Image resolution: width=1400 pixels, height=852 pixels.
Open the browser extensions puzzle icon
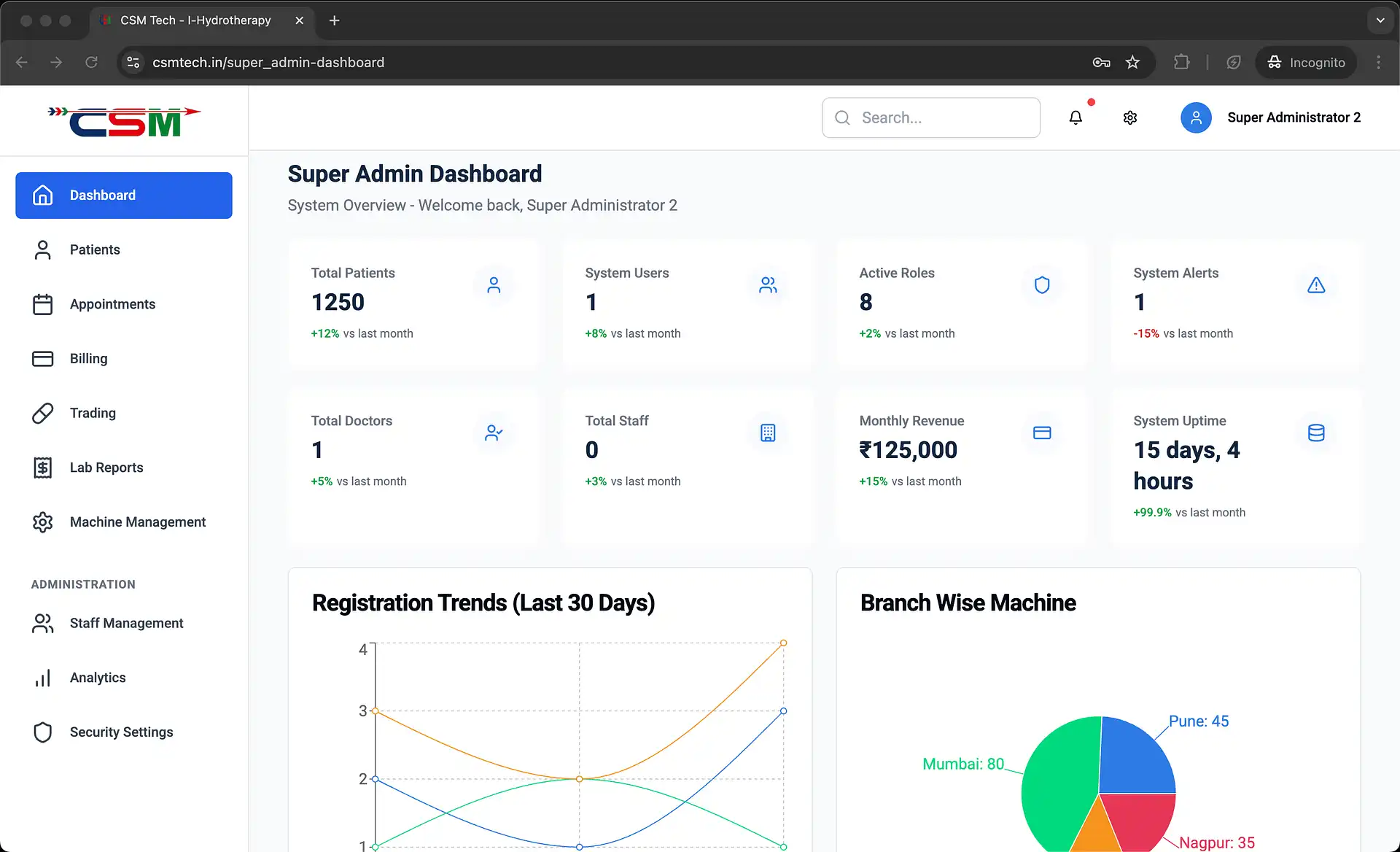(x=1181, y=62)
